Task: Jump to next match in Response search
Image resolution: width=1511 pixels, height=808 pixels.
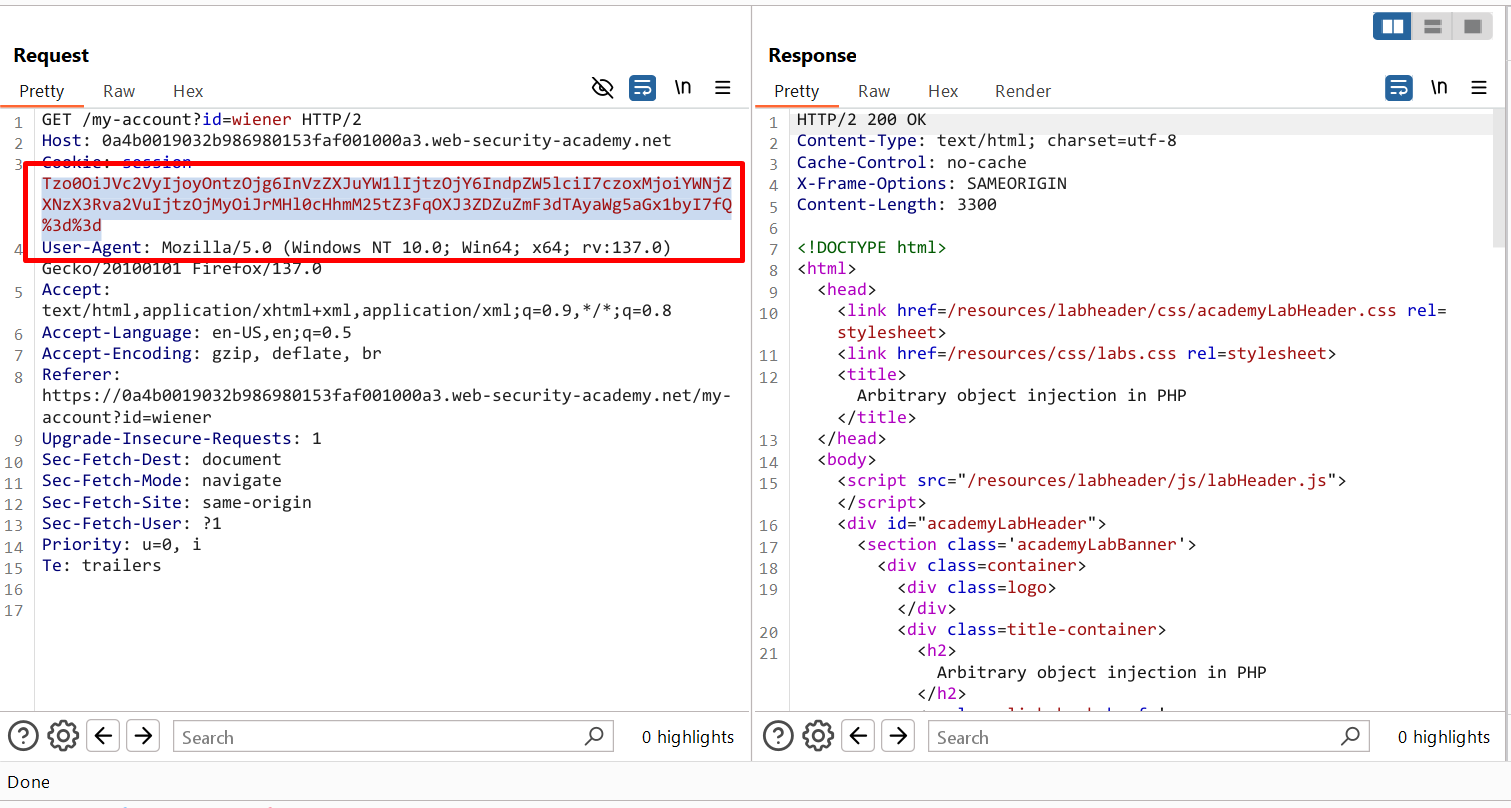Action: (x=898, y=737)
